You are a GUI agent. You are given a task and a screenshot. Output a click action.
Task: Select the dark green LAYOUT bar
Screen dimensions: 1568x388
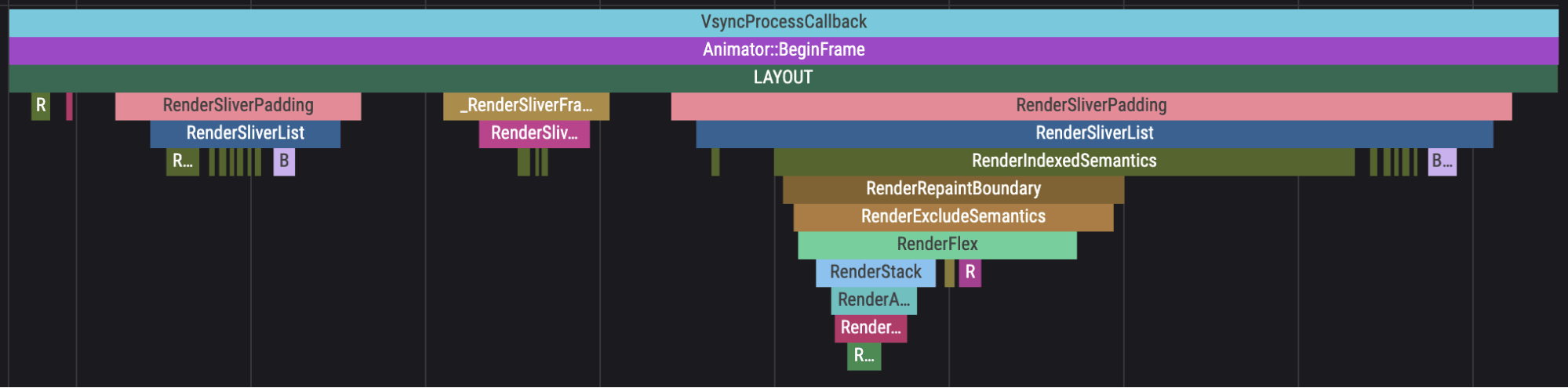pos(783,78)
